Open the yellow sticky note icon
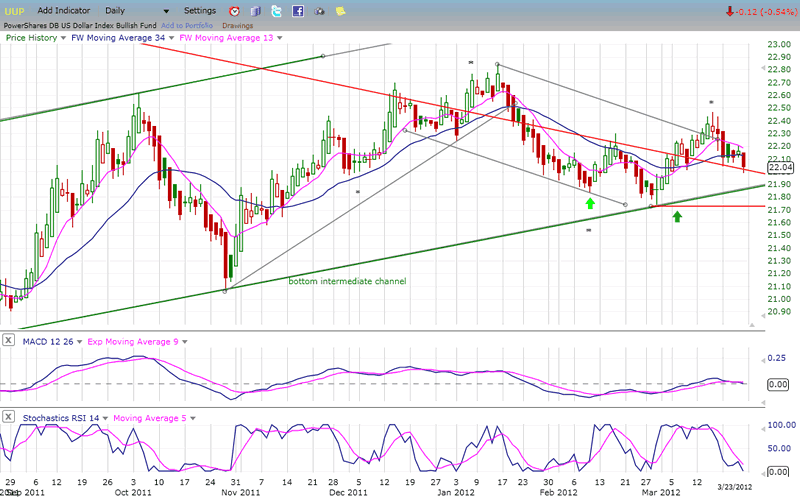The image size is (800, 497). point(340,11)
